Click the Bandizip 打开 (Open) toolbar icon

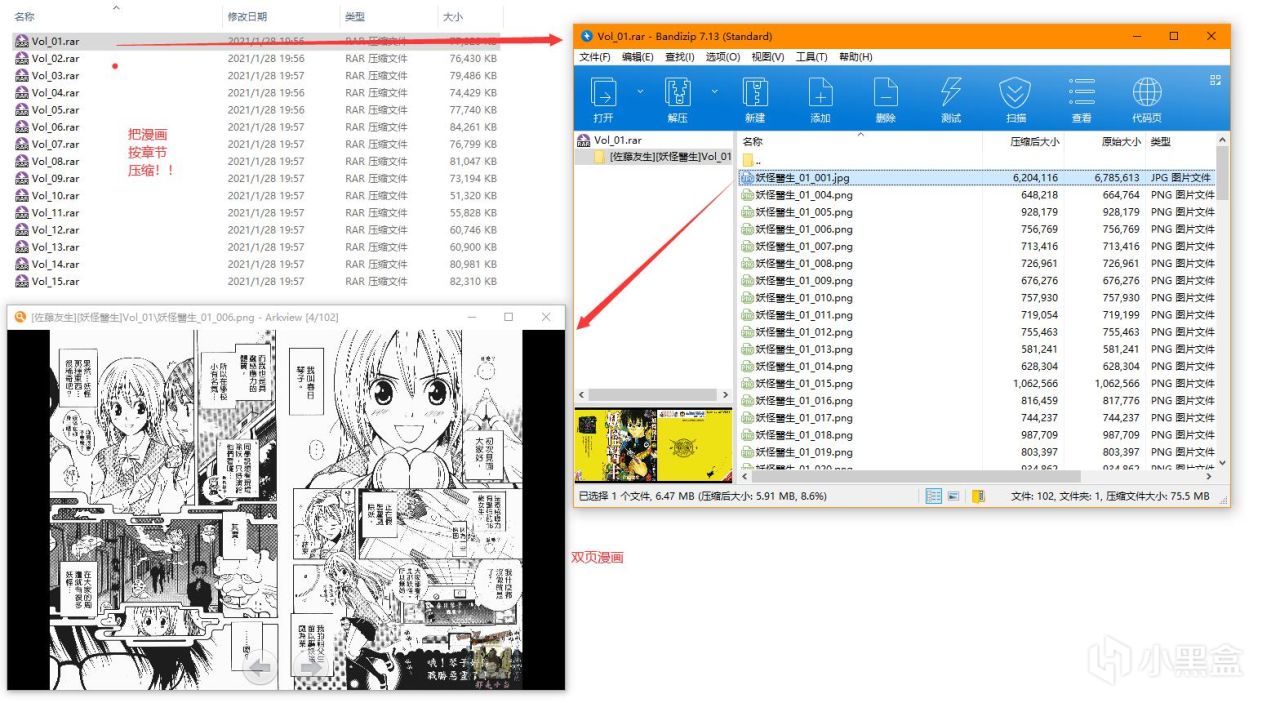coord(604,93)
